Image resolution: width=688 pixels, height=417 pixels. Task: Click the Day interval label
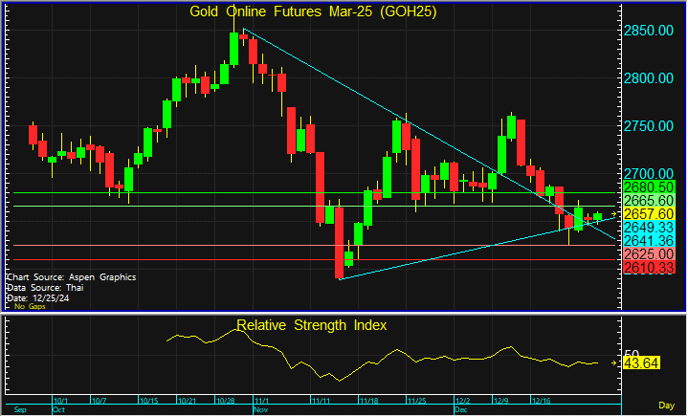coord(666,406)
